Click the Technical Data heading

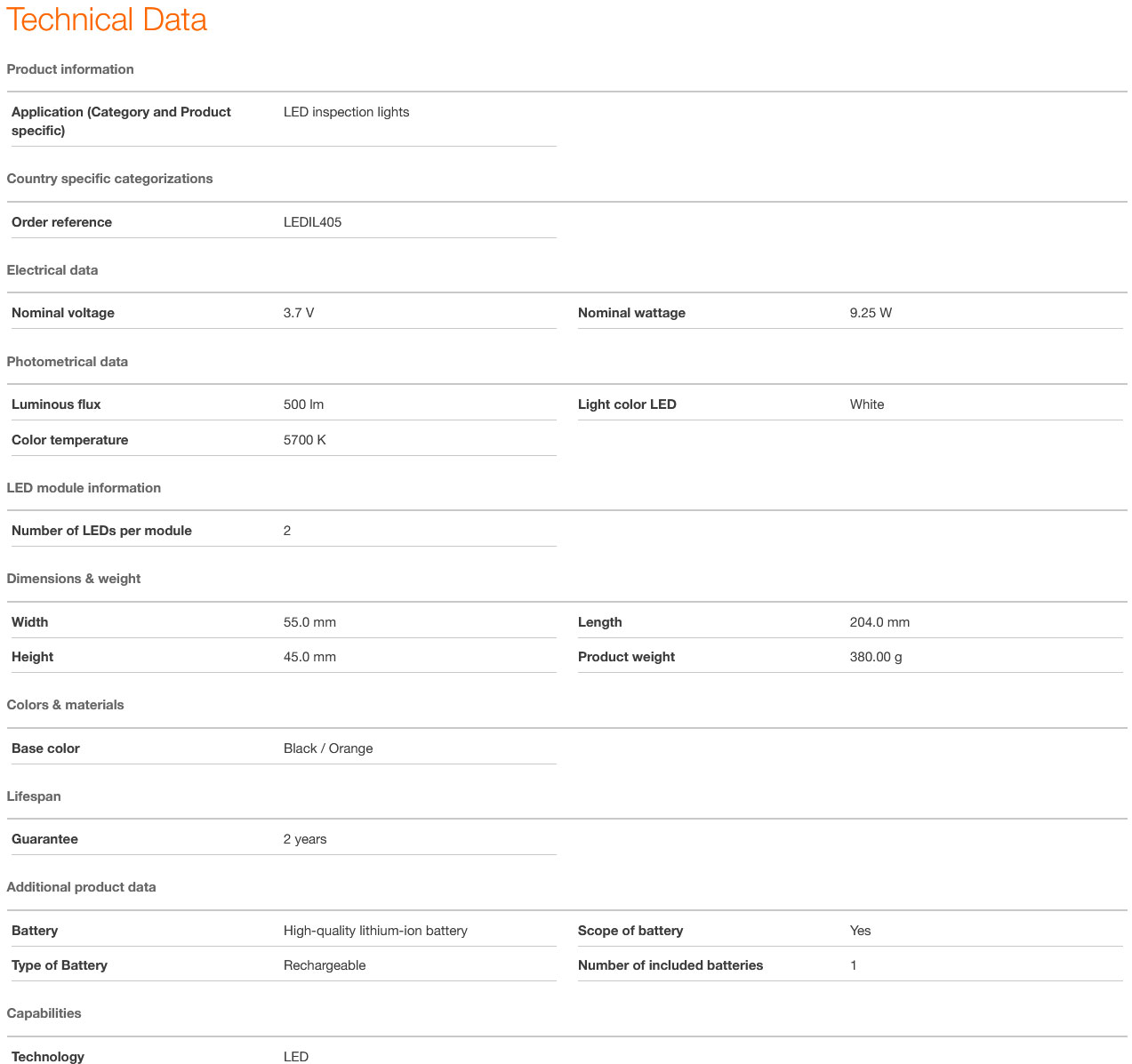point(107,20)
